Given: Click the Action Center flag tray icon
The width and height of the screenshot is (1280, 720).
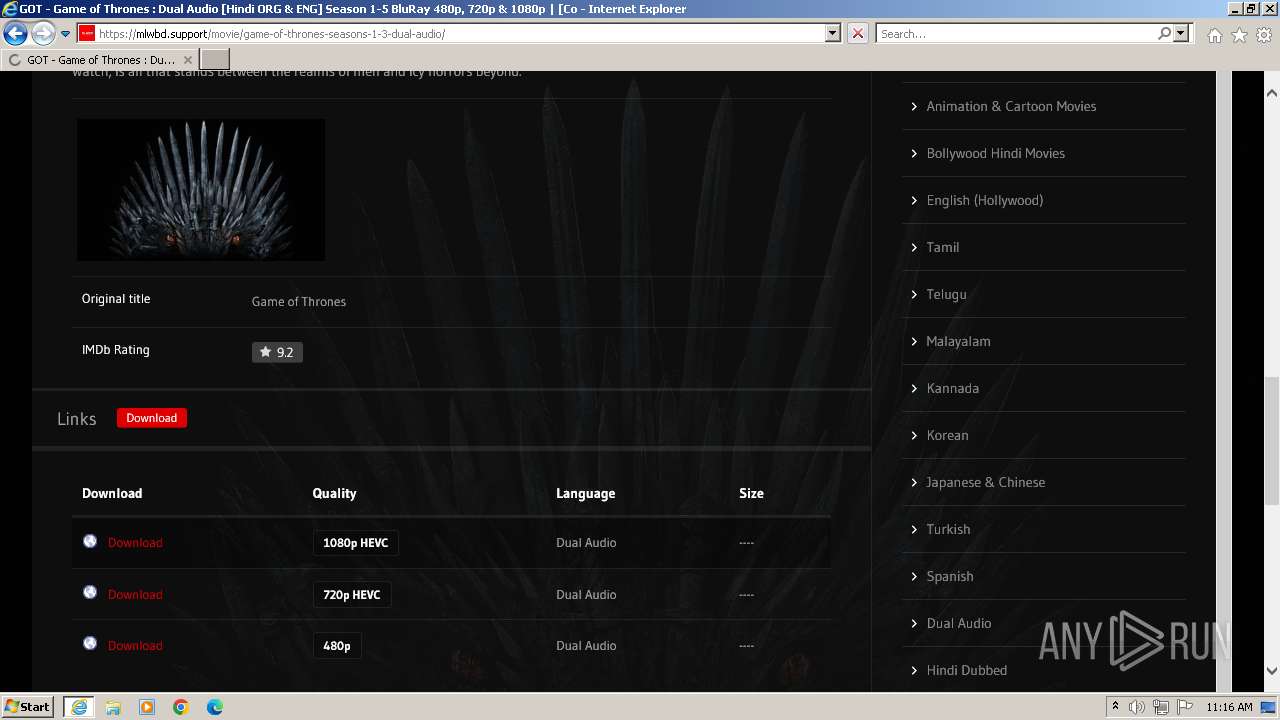Looking at the screenshot, I should coord(1185,707).
